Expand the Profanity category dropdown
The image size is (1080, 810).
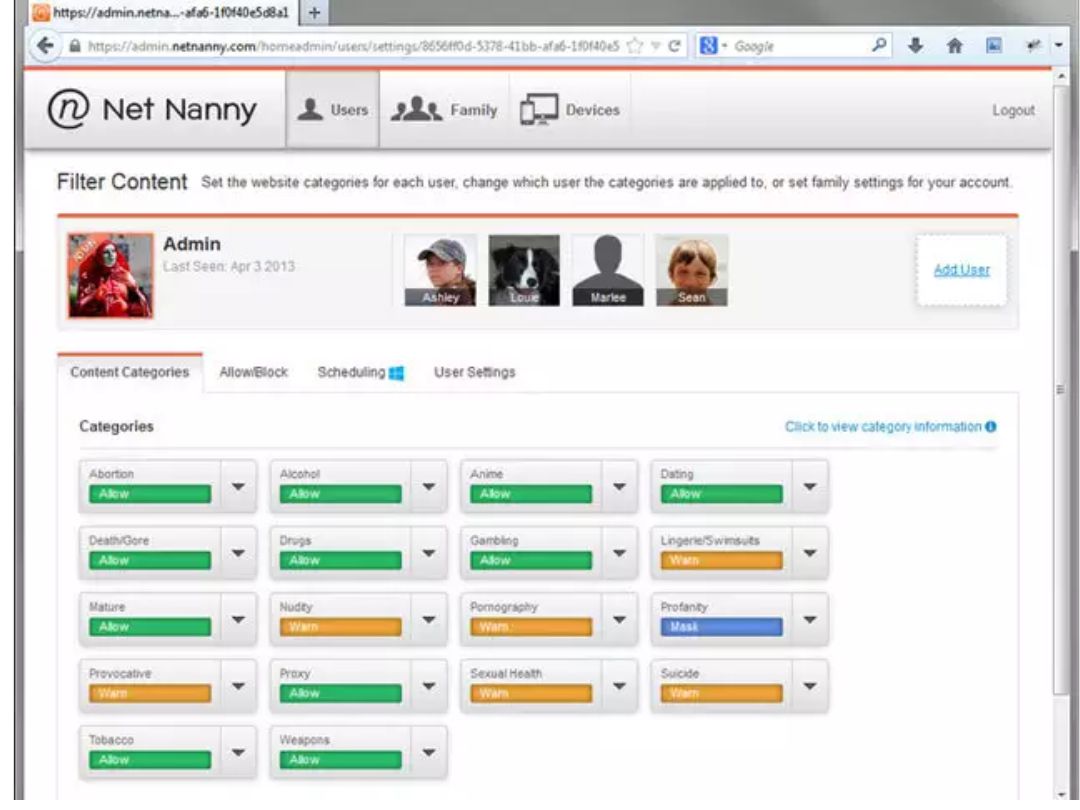(x=810, y=620)
